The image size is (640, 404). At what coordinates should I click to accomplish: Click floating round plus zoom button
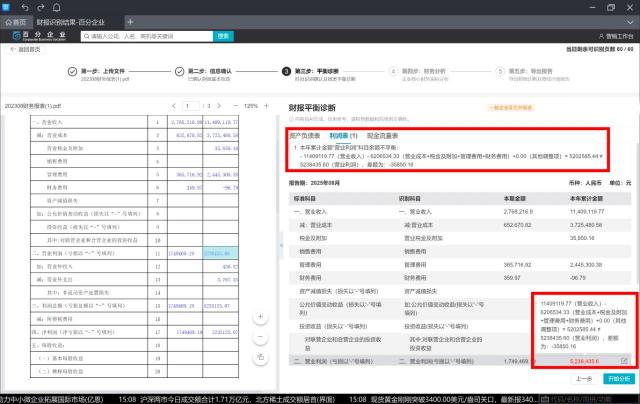tap(260, 316)
